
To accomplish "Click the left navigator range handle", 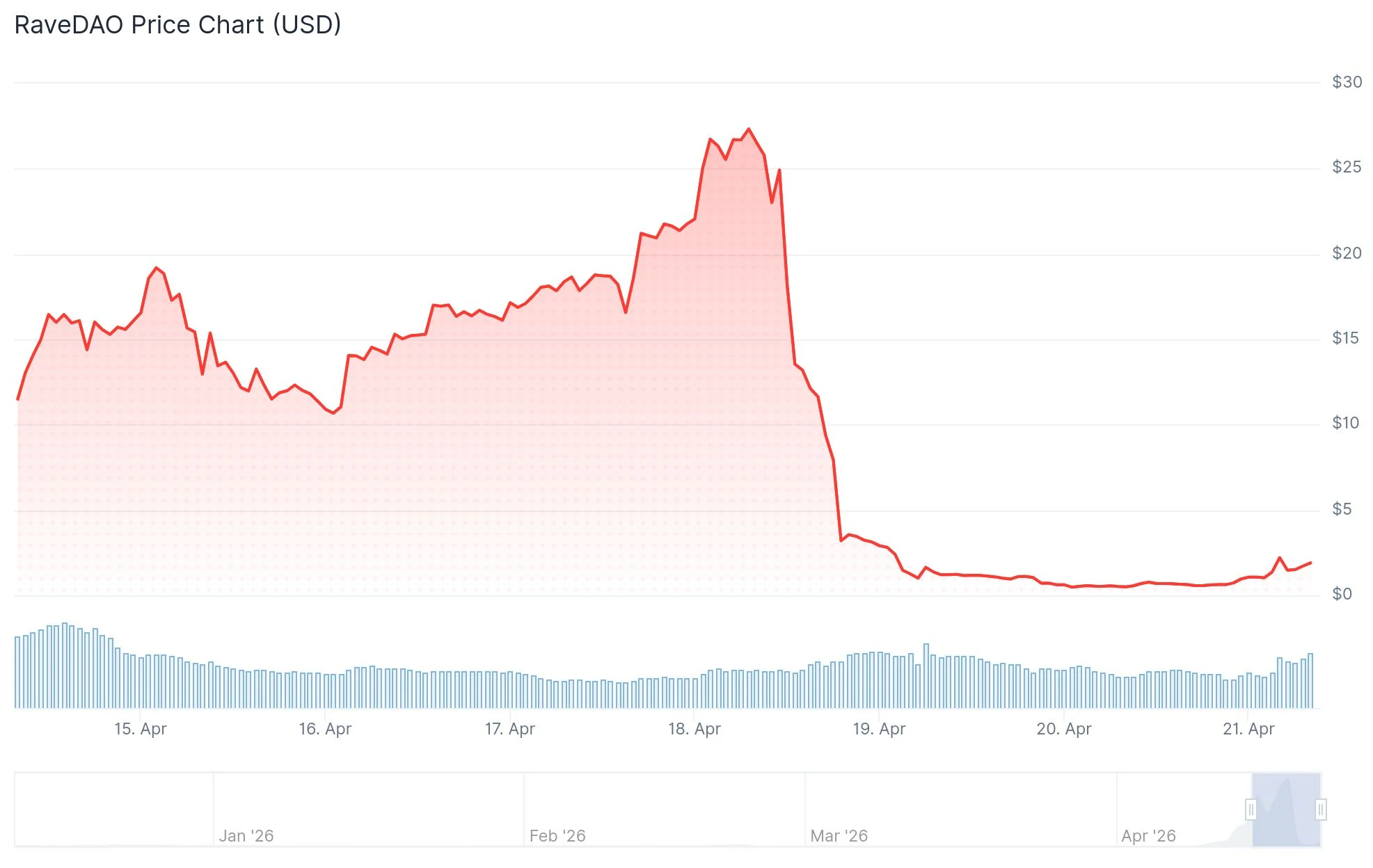I will 1251,810.
